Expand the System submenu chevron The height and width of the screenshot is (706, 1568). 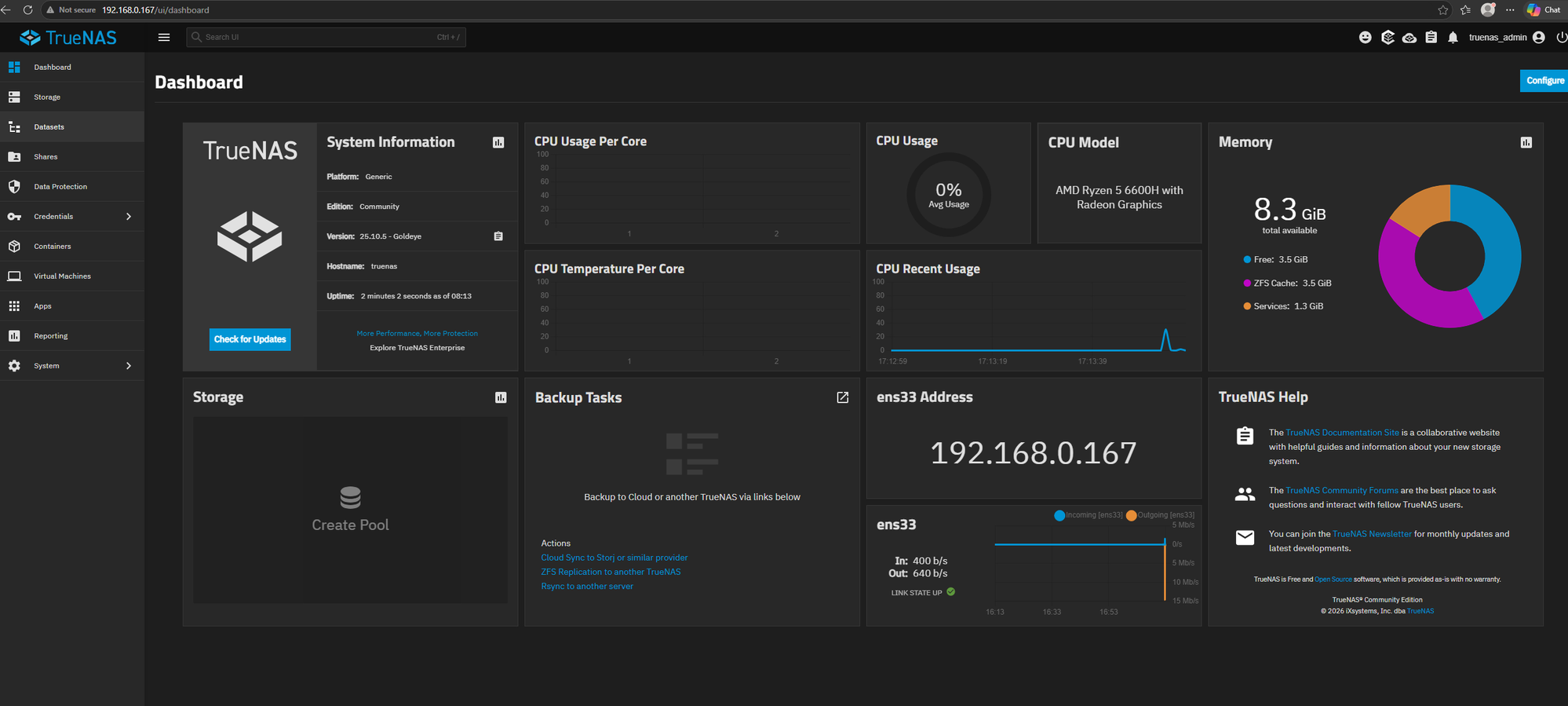tap(129, 366)
